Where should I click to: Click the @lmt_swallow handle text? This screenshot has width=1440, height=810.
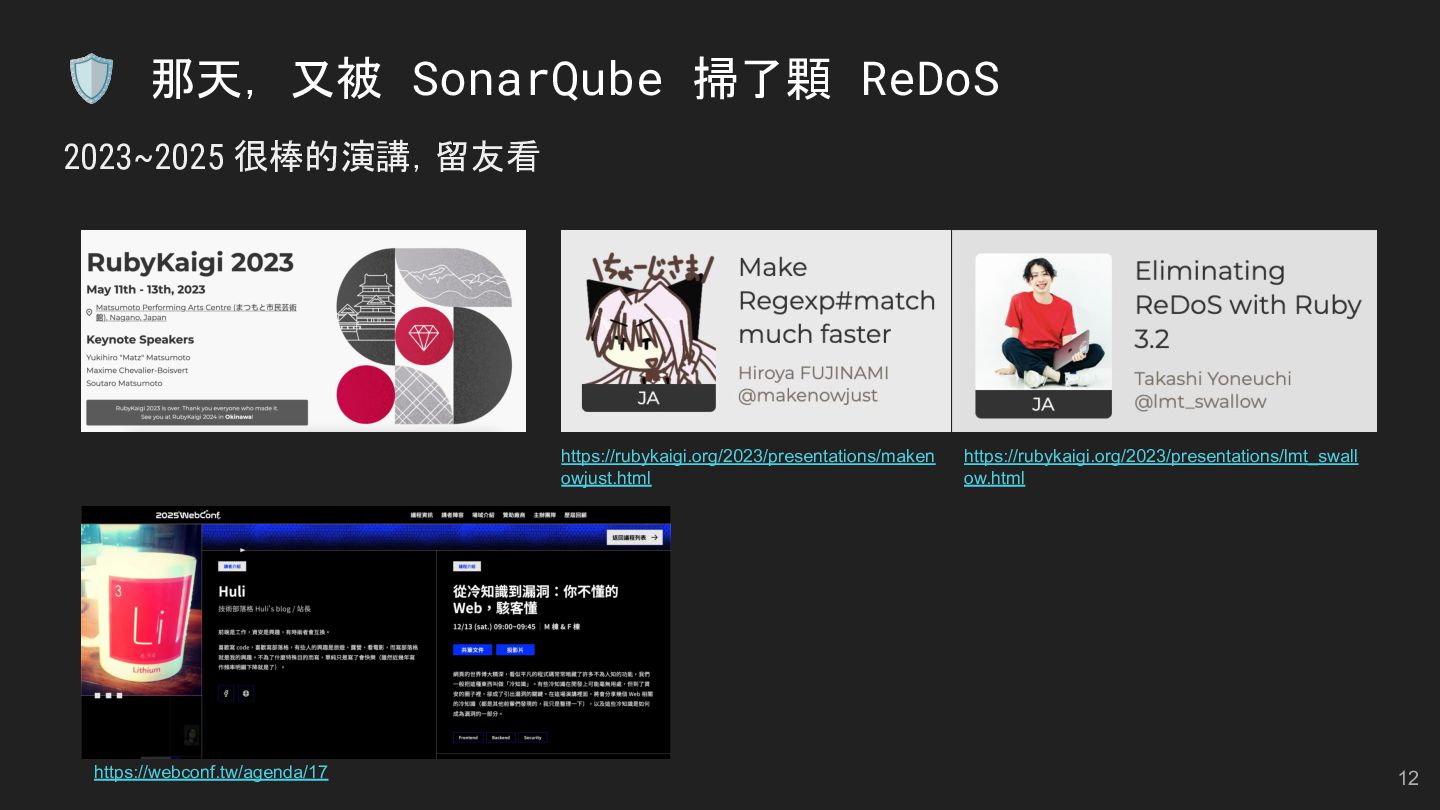point(1200,402)
